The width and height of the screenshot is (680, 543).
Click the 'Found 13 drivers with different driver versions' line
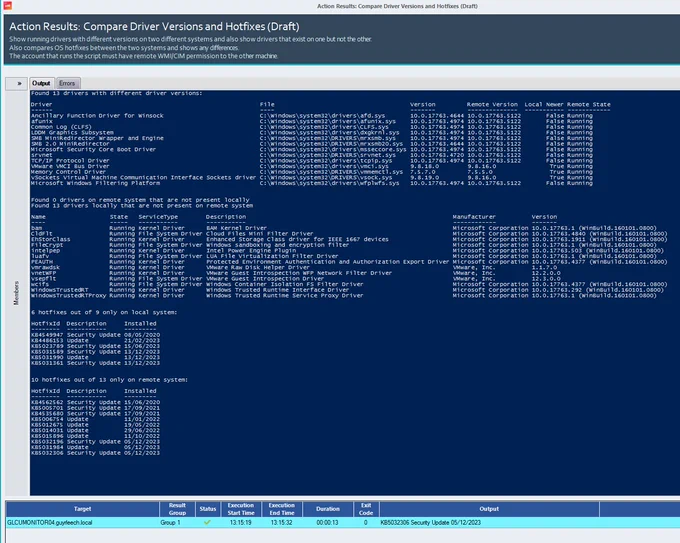[117, 93]
